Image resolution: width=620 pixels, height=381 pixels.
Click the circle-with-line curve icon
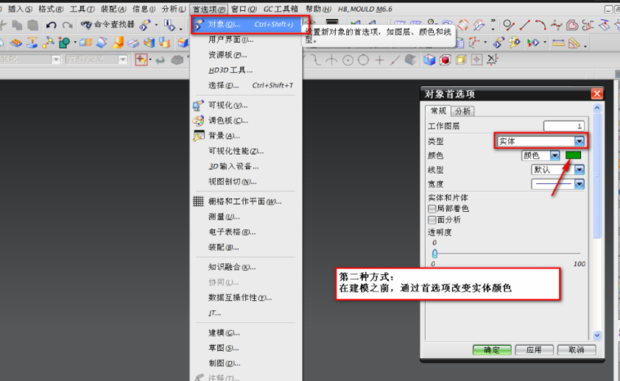pyautogui.click(x=508, y=26)
